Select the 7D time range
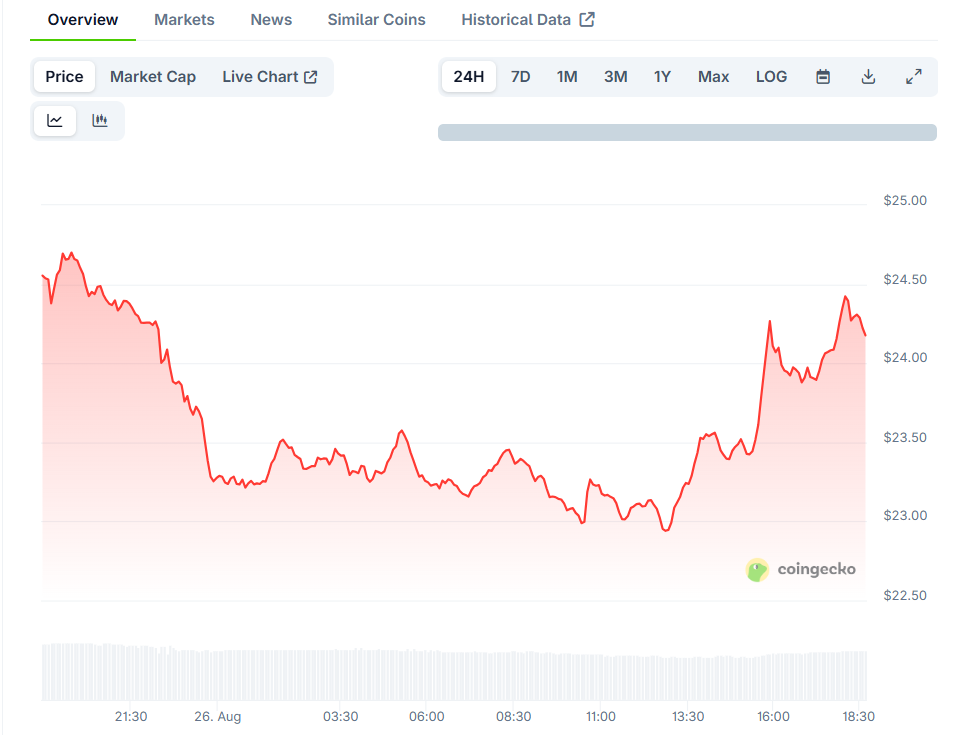 [x=520, y=77]
